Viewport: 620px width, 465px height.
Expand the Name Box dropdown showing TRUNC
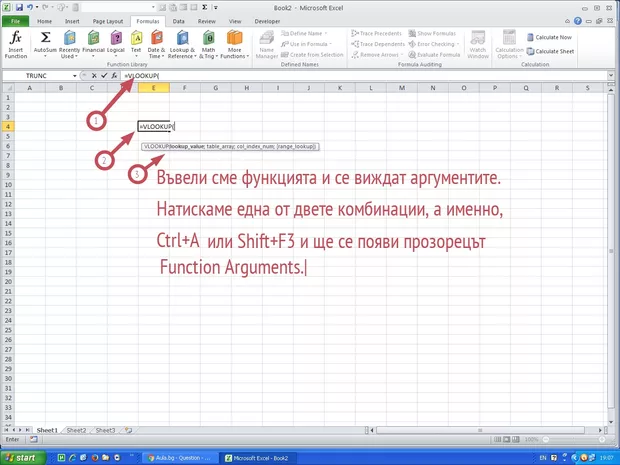74,76
